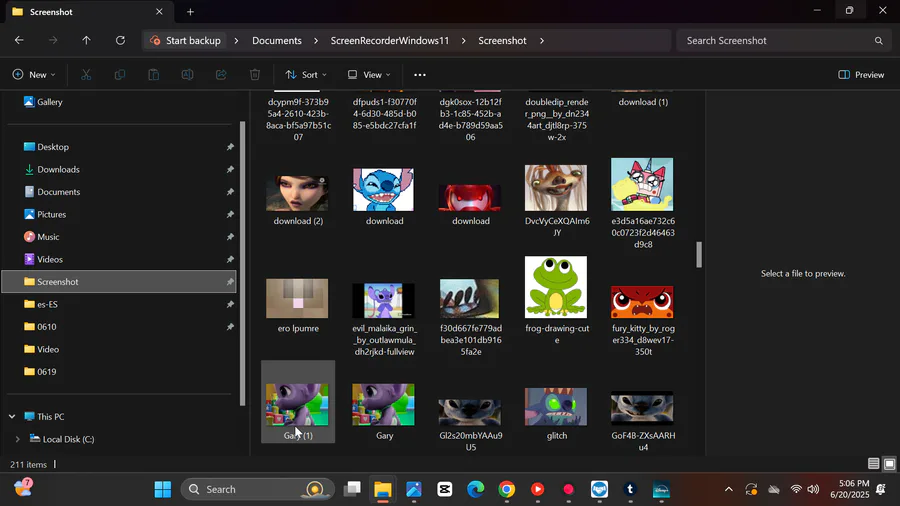900x506 pixels.
Task: Expand Local Disk (C:) tree node
Action: coord(18,439)
